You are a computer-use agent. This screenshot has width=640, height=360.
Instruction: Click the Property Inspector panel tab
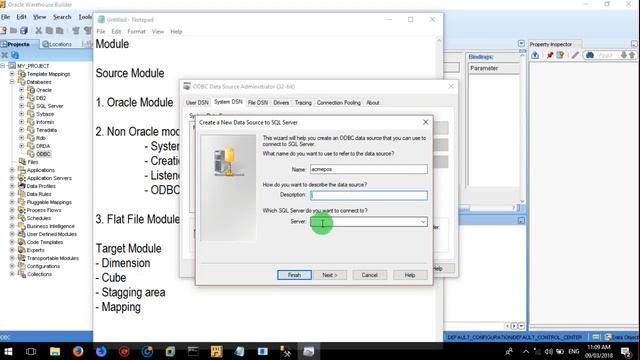point(551,44)
